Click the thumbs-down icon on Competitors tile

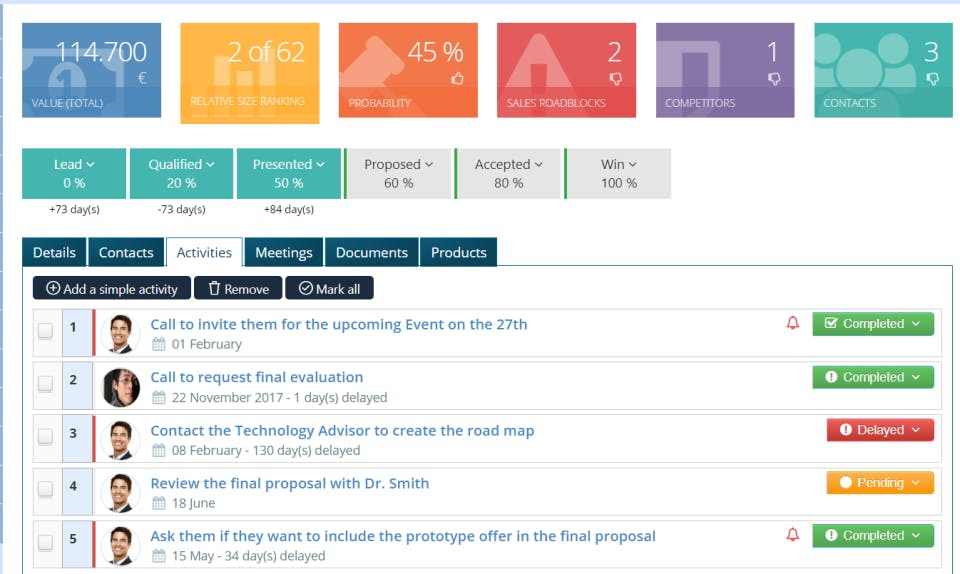(773, 78)
